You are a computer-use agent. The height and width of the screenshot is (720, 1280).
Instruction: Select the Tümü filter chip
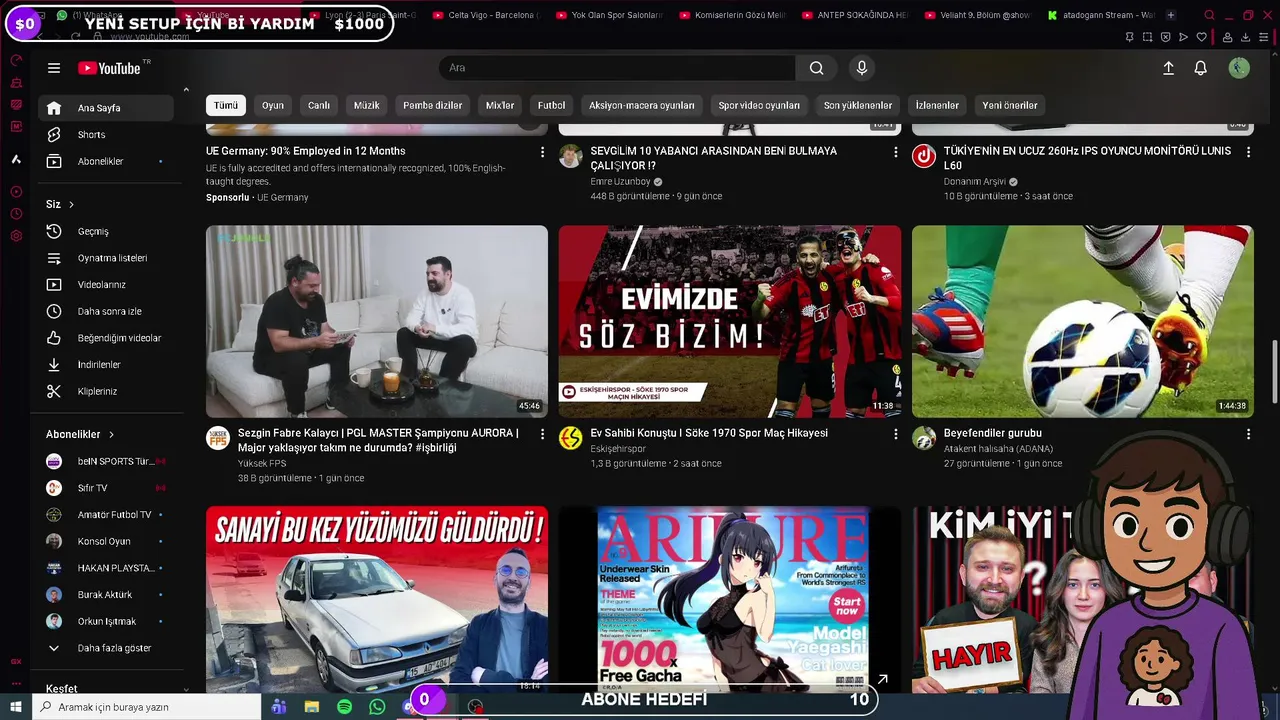click(226, 105)
